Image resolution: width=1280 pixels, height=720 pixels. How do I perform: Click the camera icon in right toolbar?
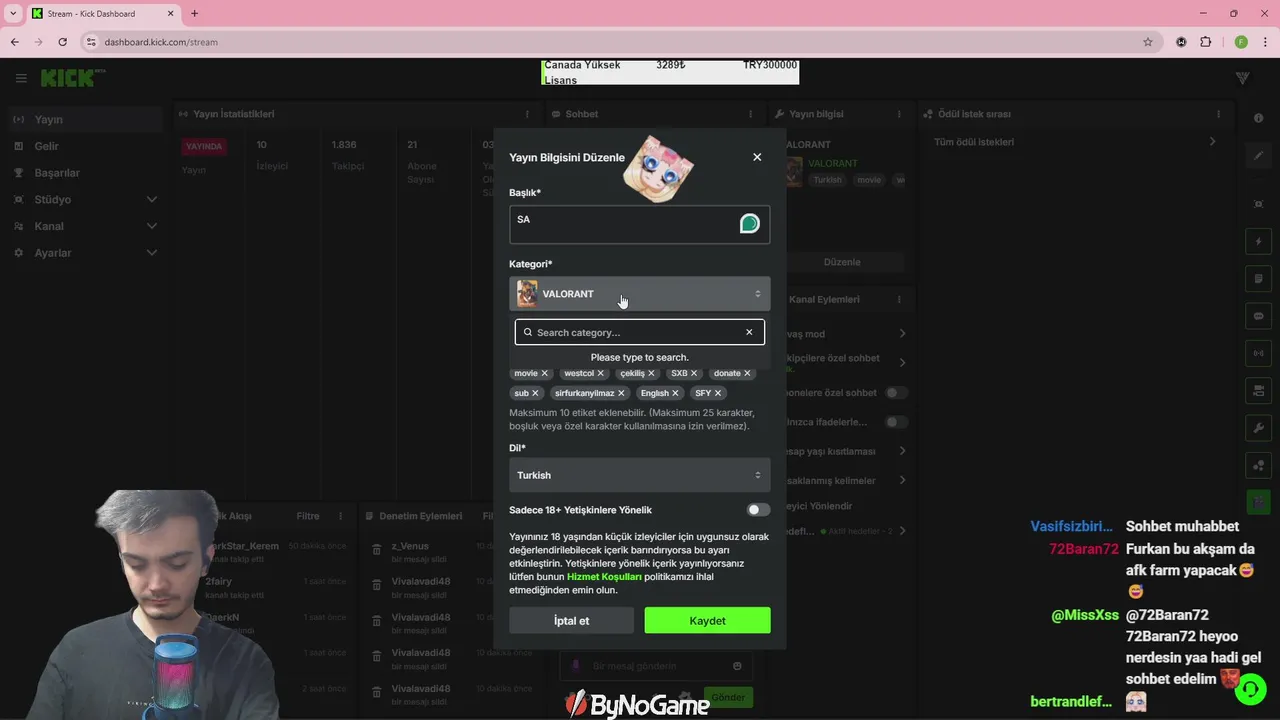click(x=1258, y=390)
